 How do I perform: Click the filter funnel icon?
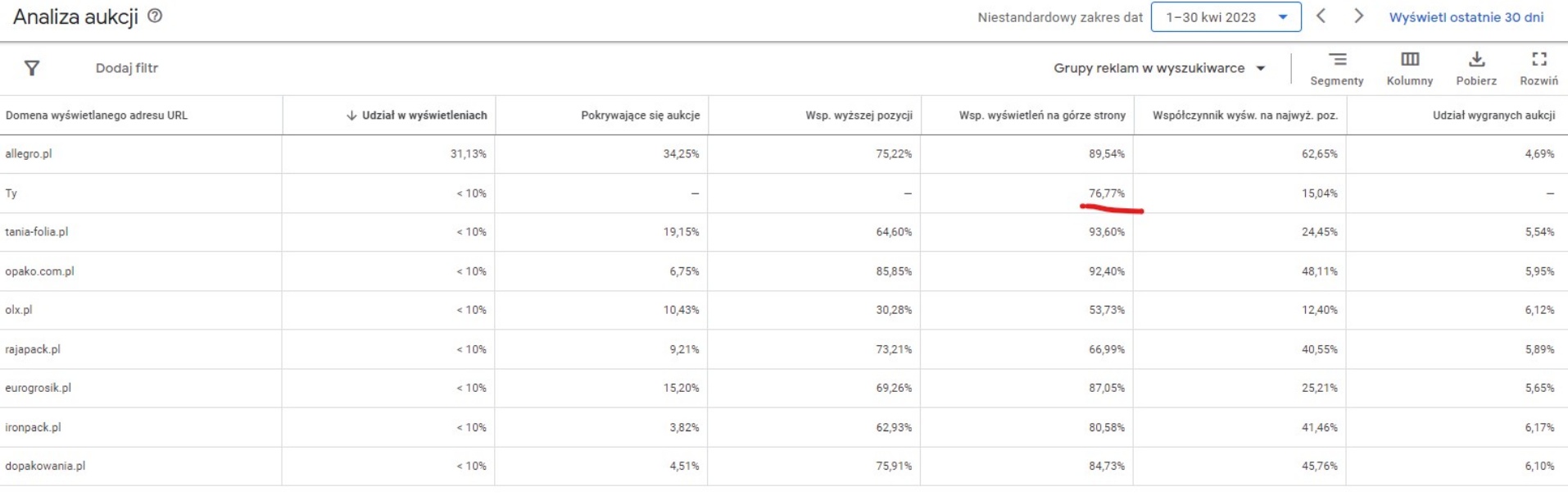point(32,68)
